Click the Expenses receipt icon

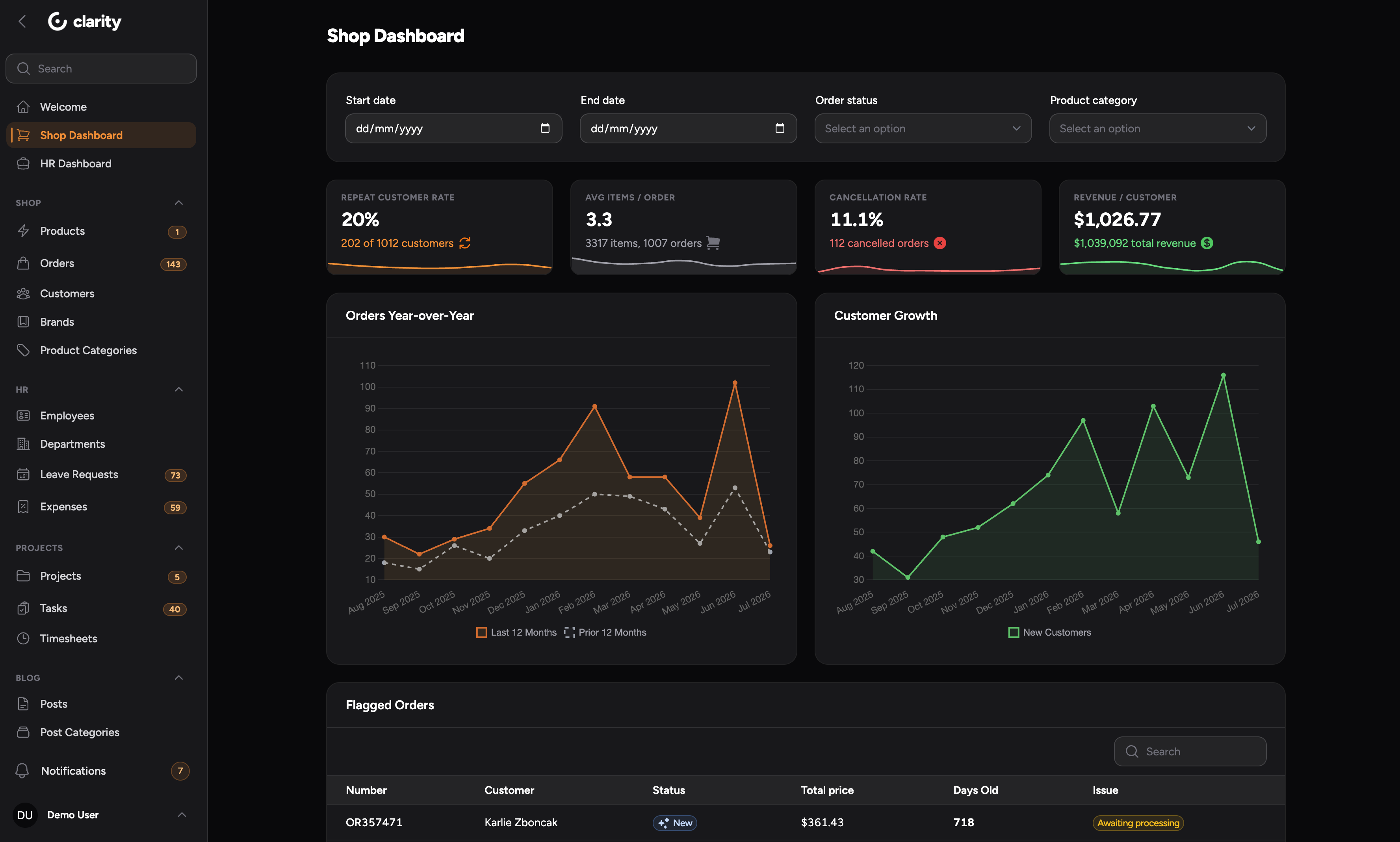click(23, 507)
